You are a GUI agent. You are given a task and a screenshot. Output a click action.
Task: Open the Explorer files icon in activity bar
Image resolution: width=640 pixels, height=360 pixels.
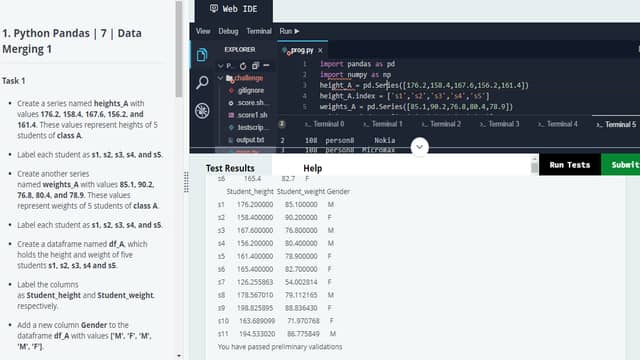click(x=202, y=55)
